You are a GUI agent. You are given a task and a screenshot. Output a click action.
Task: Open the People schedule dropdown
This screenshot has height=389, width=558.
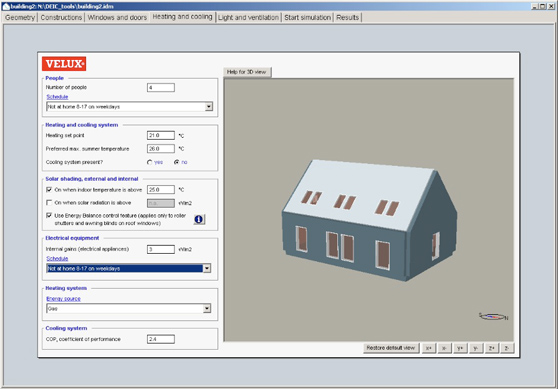point(209,106)
